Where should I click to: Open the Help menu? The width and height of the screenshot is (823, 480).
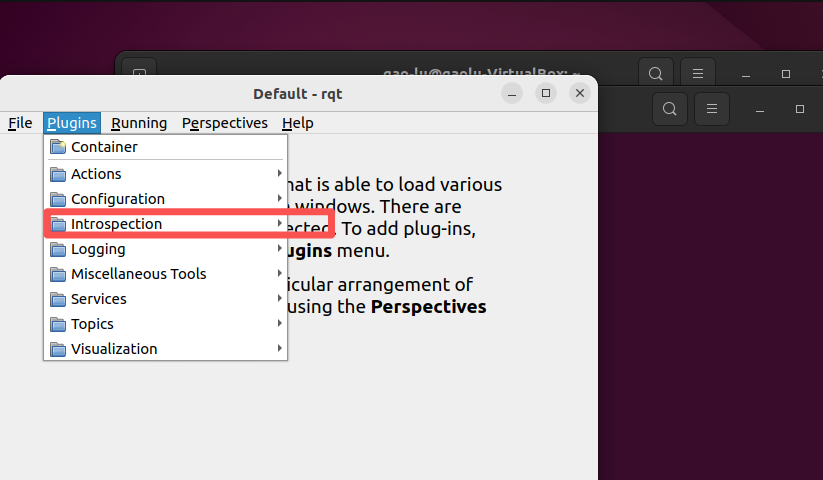tap(298, 123)
